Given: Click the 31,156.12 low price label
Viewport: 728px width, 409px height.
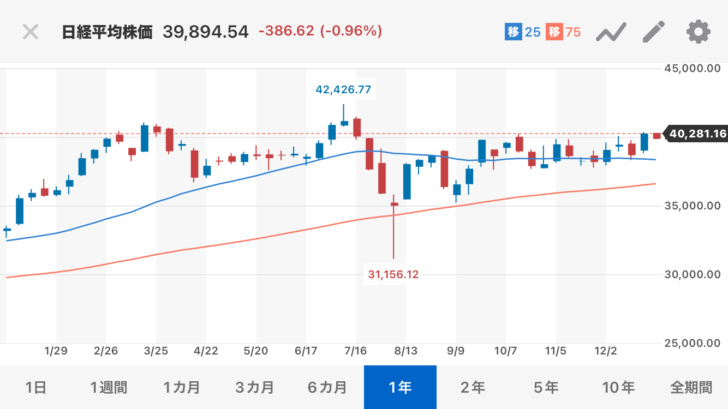Looking at the screenshot, I should coord(393,273).
